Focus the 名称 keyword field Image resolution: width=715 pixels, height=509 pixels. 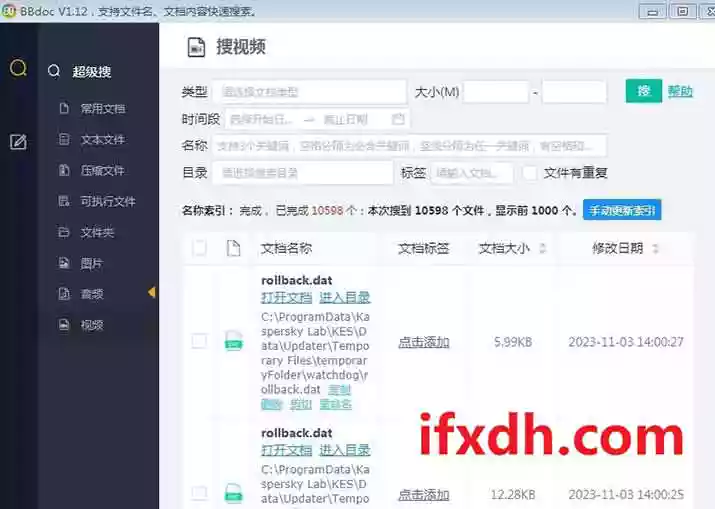tap(409, 146)
